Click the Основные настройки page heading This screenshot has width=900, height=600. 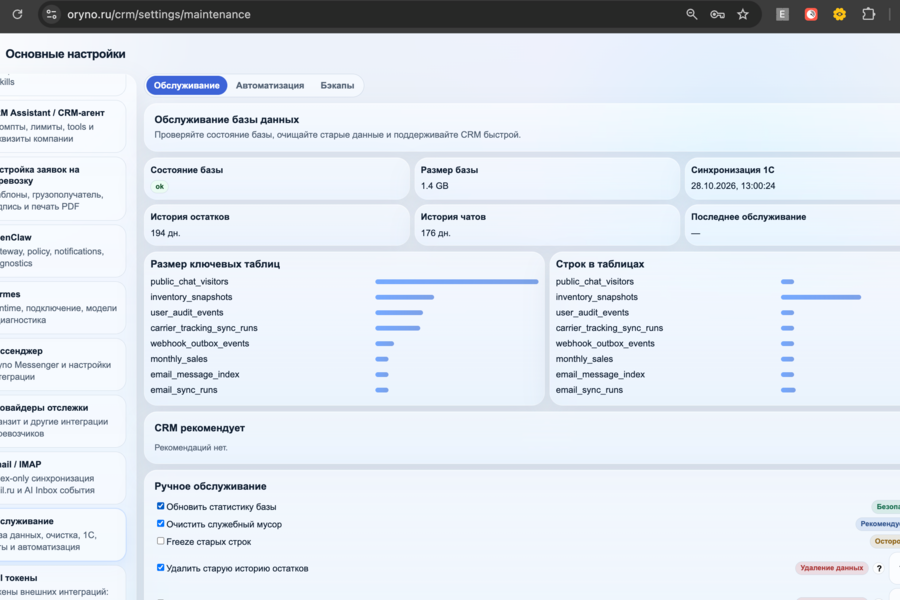click(x=65, y=54)
